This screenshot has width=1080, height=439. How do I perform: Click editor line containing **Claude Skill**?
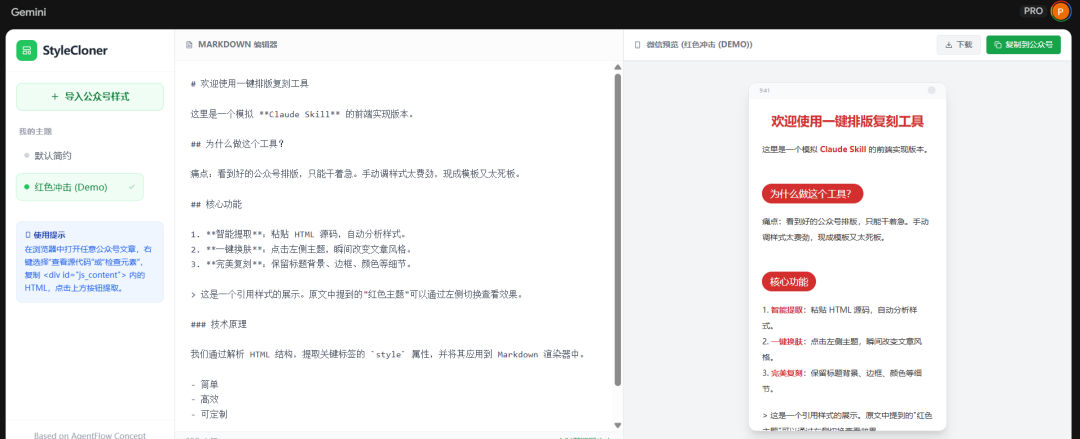click(x=302, y=114)
